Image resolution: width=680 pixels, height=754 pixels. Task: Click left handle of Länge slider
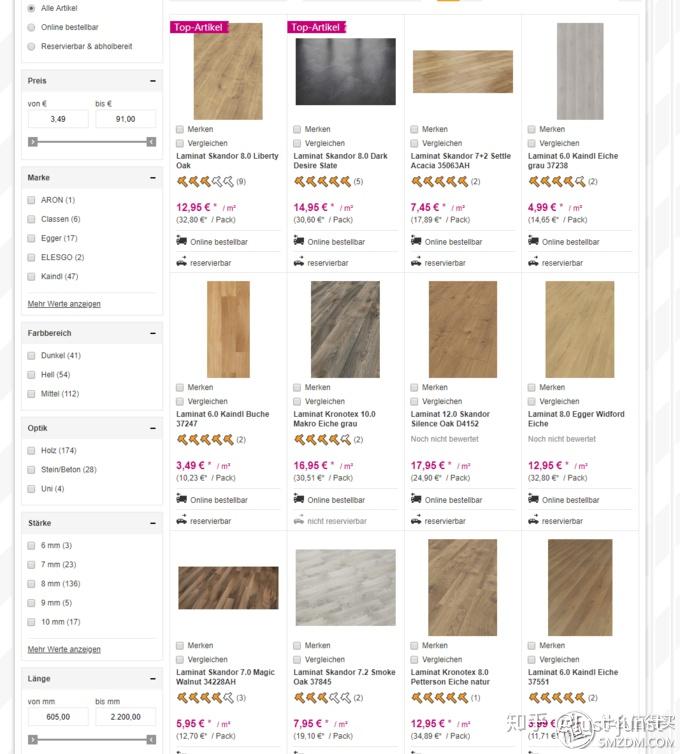(33, 740)
